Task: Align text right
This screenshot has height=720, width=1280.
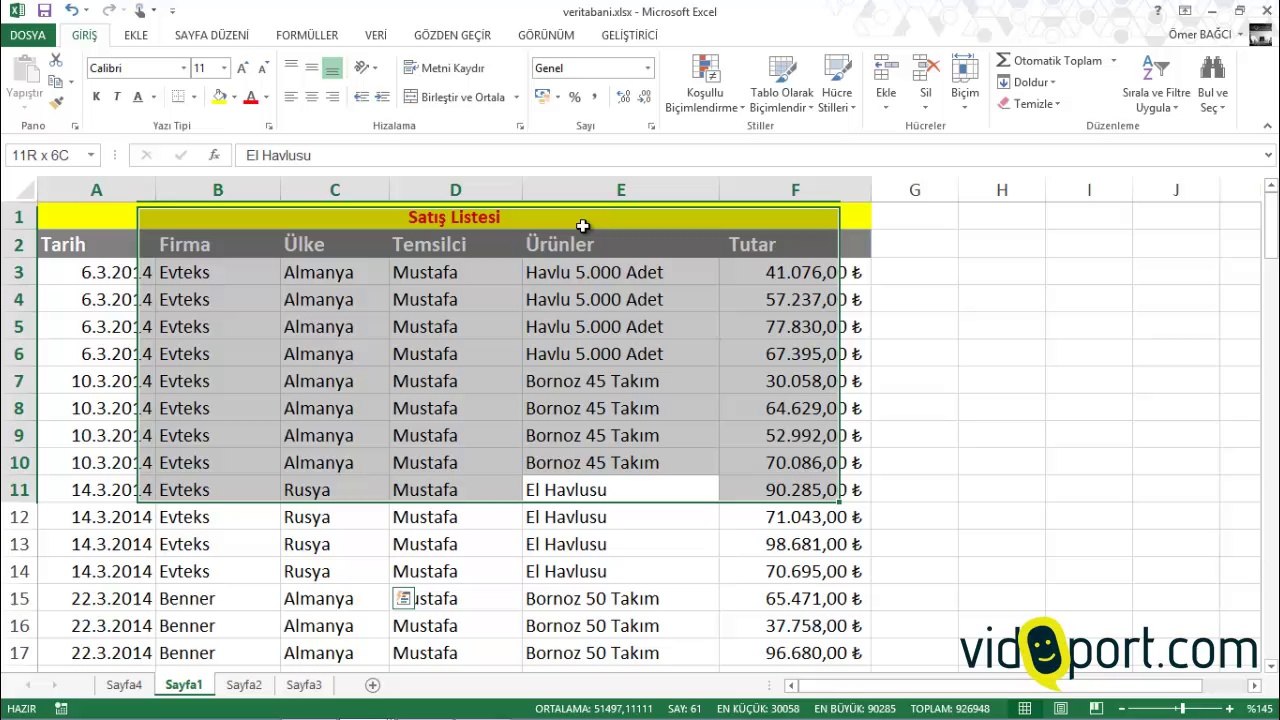Action: point(332,97)
